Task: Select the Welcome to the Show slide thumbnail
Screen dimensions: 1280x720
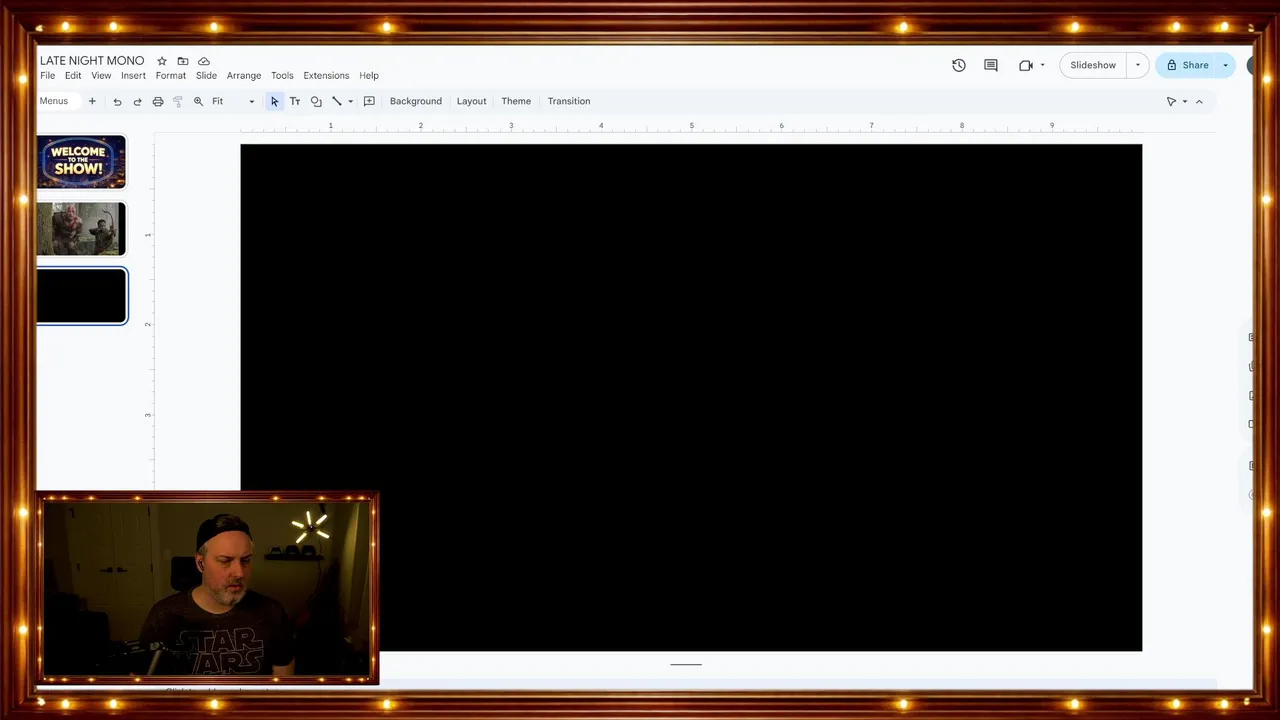Action: coord(82,162)
